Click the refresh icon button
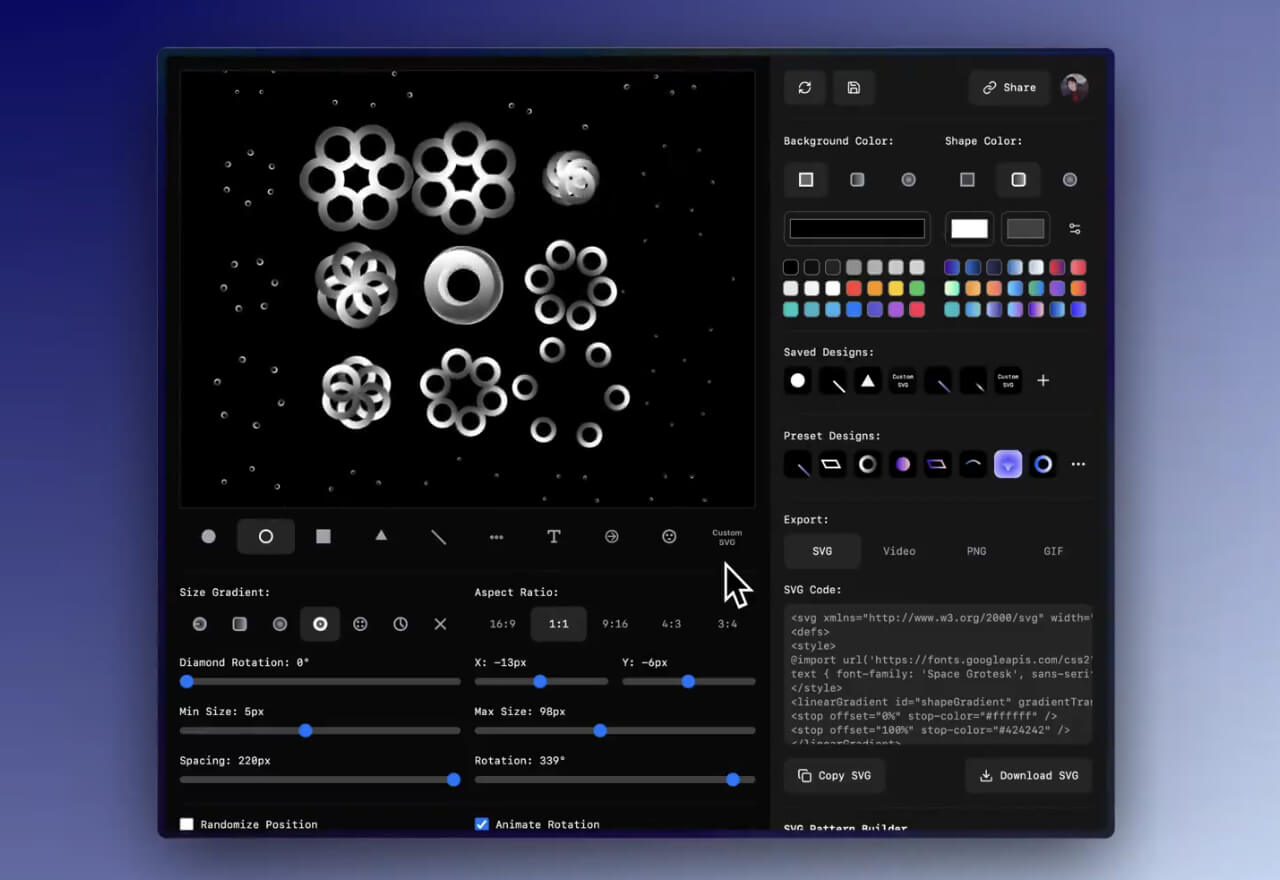 tap(804, 88)
